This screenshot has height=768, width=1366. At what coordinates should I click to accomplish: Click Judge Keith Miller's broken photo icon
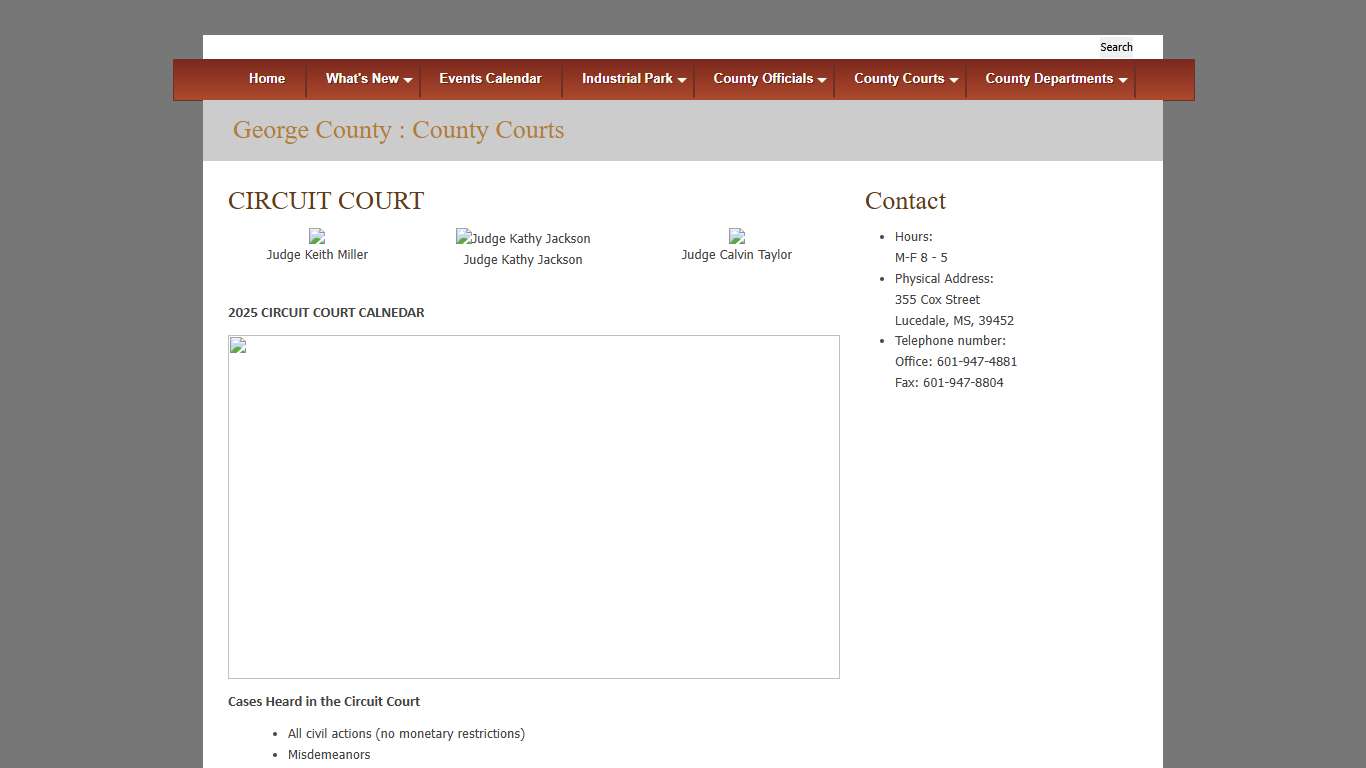click(317, 236)
